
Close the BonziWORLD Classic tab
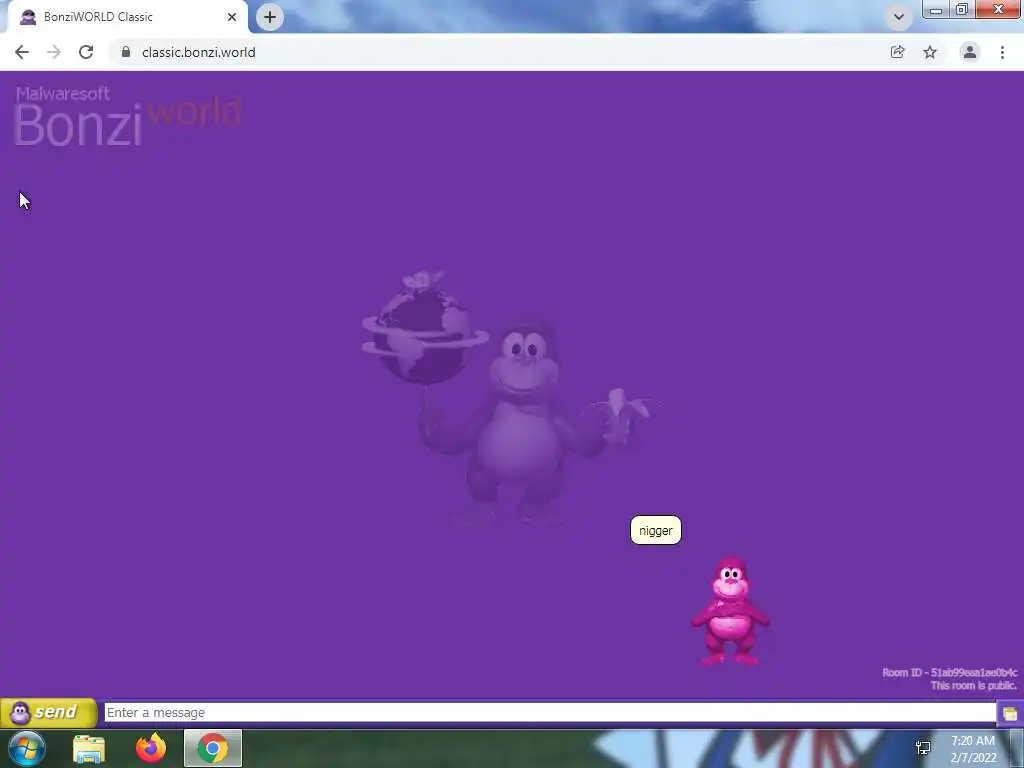point(232,17)
